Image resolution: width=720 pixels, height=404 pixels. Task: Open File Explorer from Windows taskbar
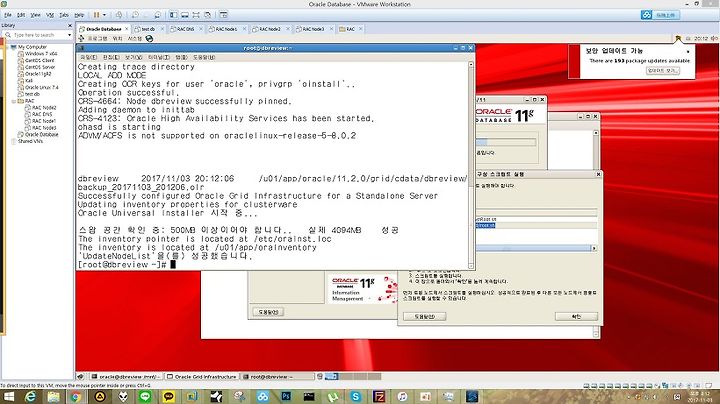[53, 396]
